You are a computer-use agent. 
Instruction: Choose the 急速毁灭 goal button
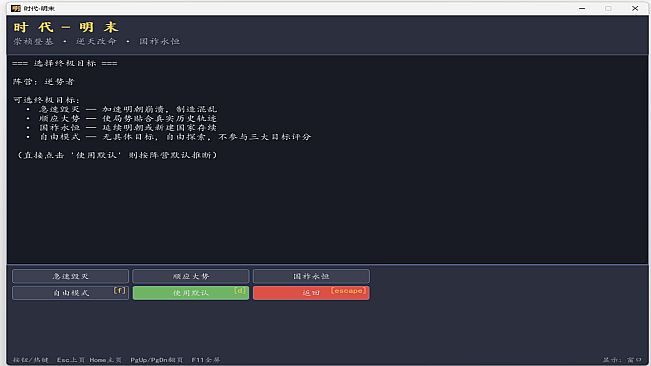70,276
